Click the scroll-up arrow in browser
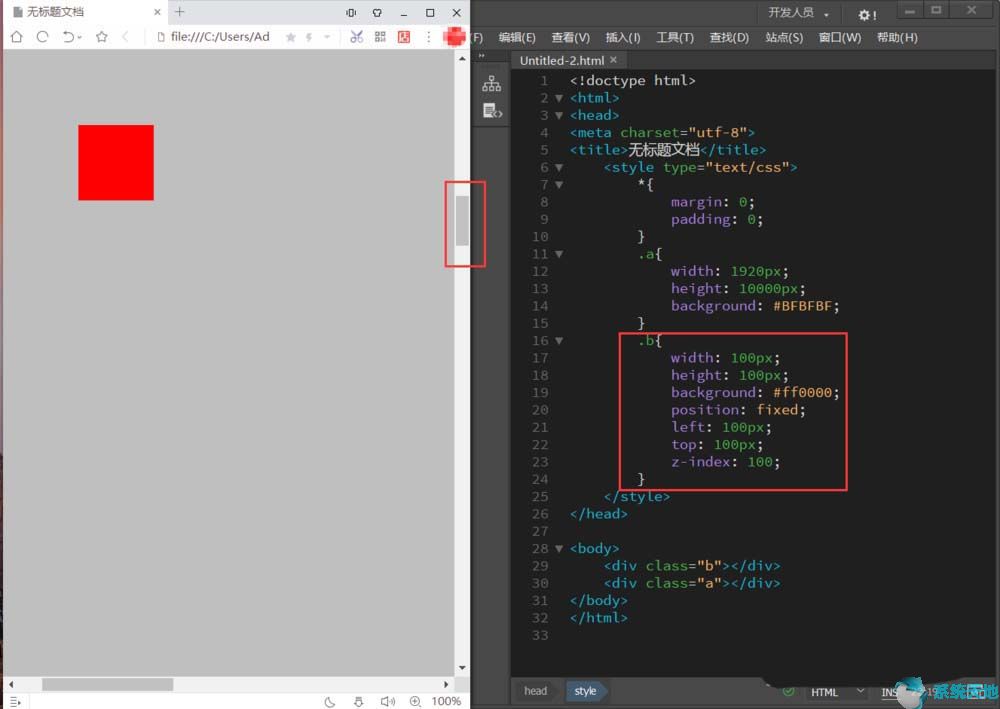Screen dimensions: 1000x709 (462, 58)
